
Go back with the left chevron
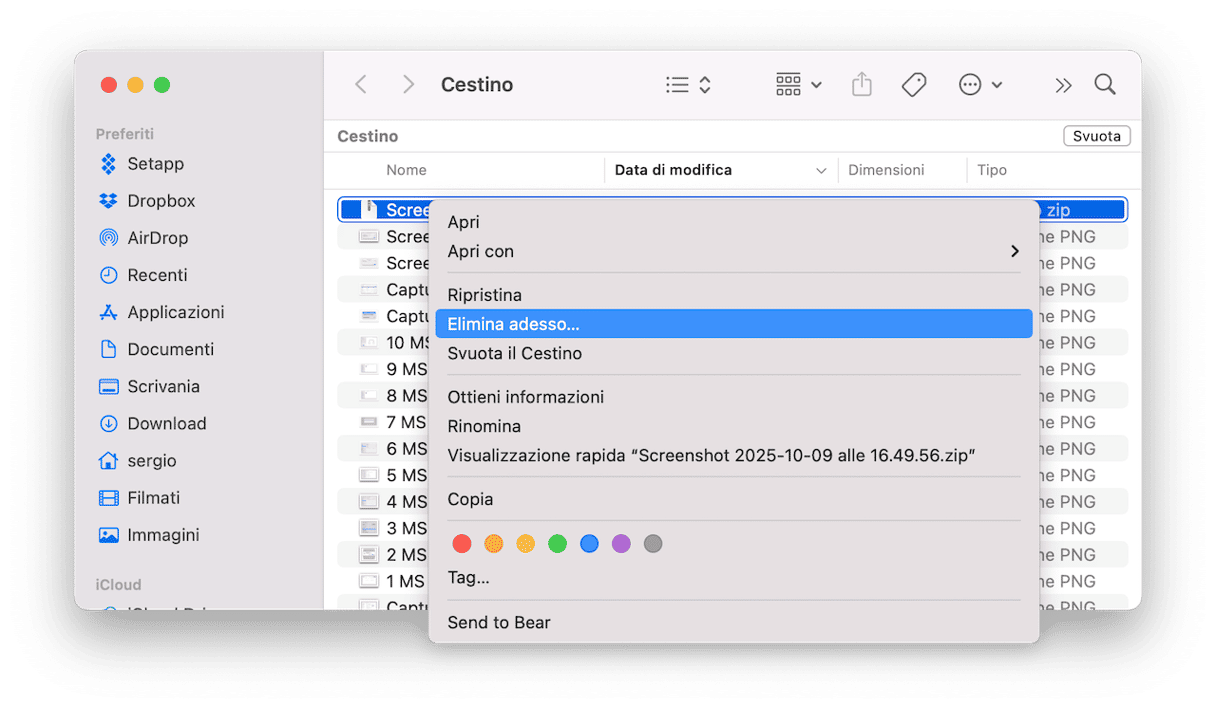pyautogui.click(x=361, y=85)
